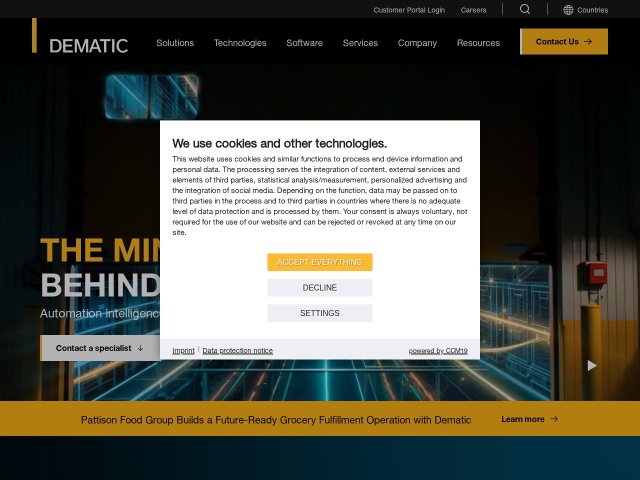
Task: Play the hero video with the triangle icon
Action: coord(592,365)
